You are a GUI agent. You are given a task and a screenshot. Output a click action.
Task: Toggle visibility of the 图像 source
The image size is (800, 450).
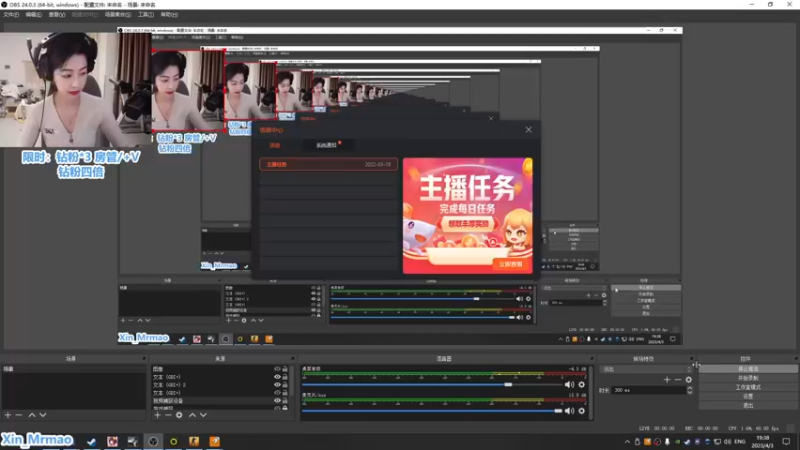[x=278, y=369]
